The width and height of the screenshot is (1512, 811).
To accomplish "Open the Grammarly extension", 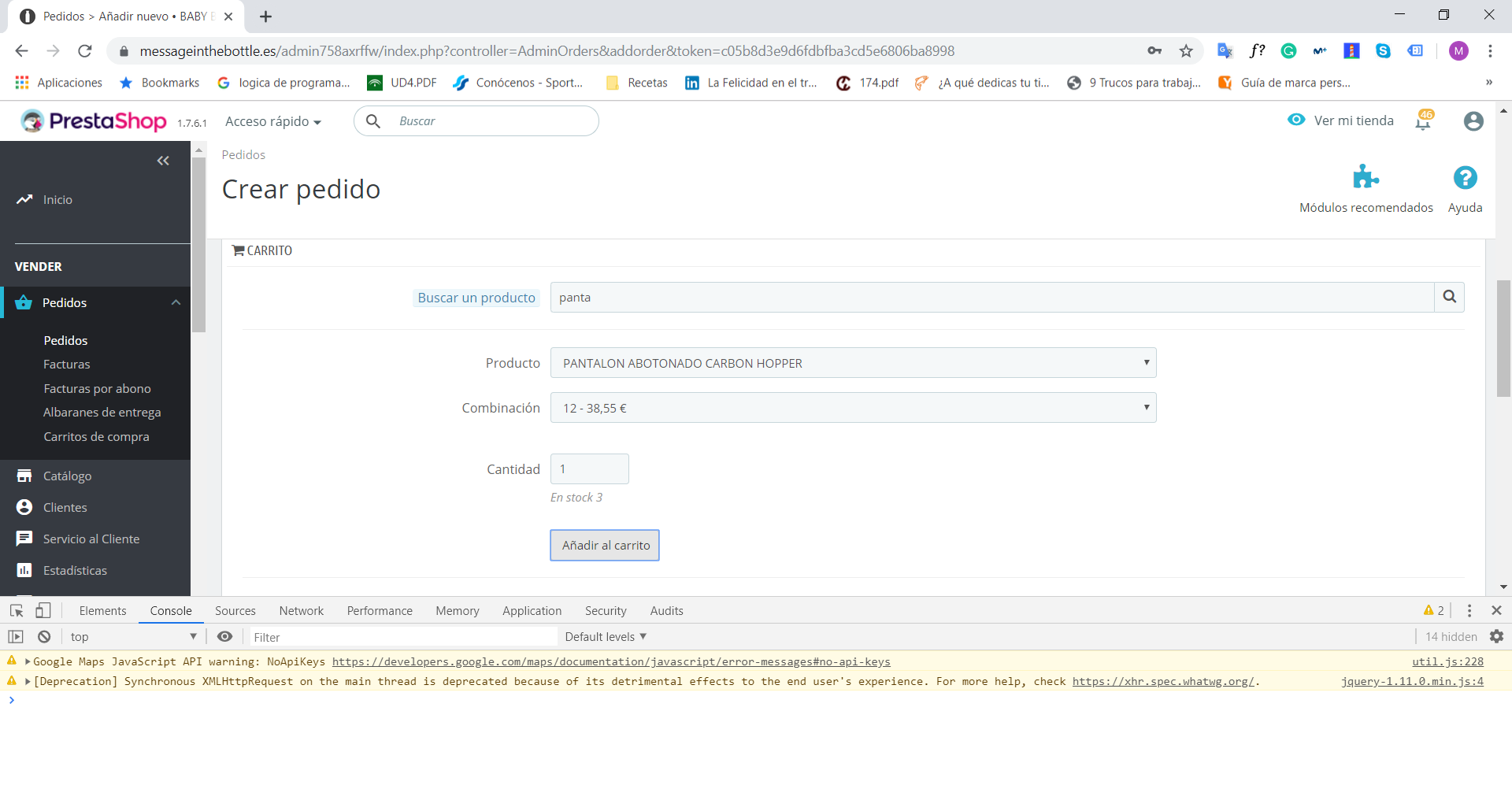I will [x=1288, y=51].
